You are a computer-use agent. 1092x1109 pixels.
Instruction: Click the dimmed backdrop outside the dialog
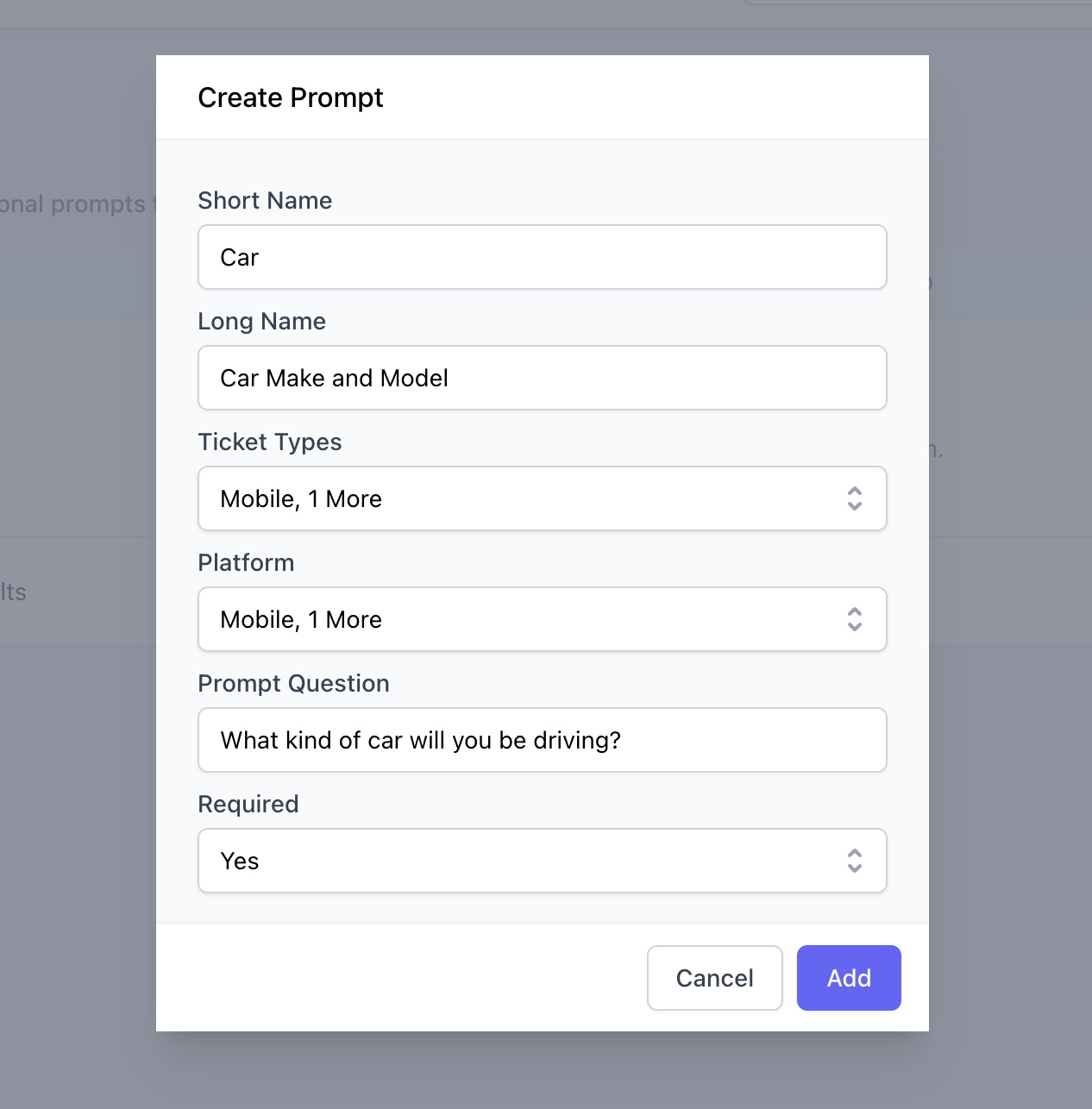78,819
